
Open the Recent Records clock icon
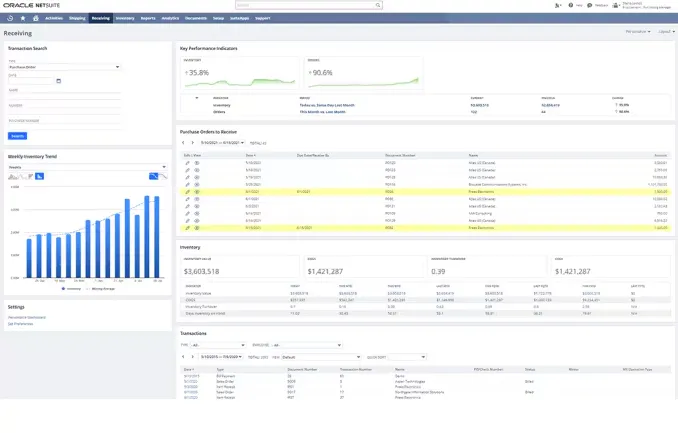tap(9, 17)
